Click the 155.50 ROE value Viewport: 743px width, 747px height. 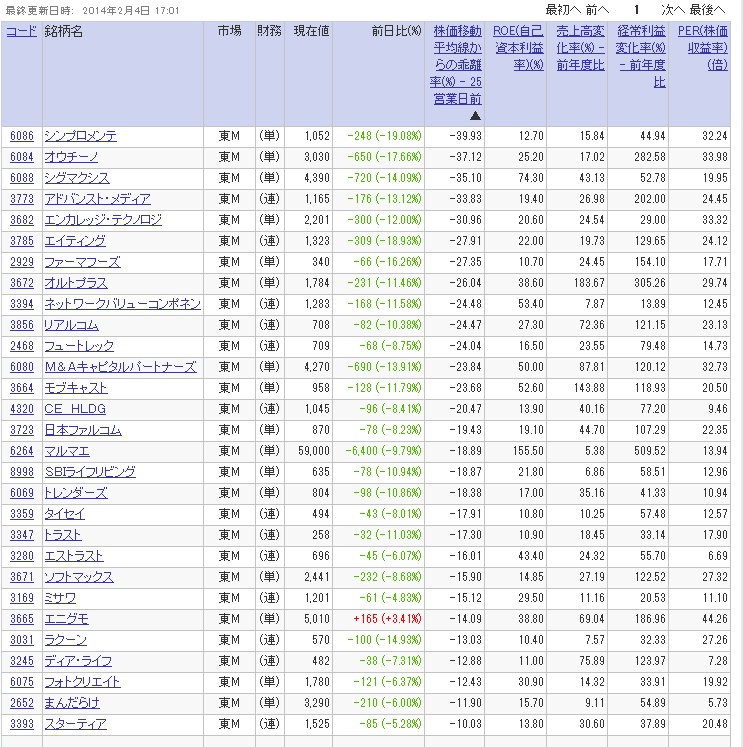pos(528,451)
